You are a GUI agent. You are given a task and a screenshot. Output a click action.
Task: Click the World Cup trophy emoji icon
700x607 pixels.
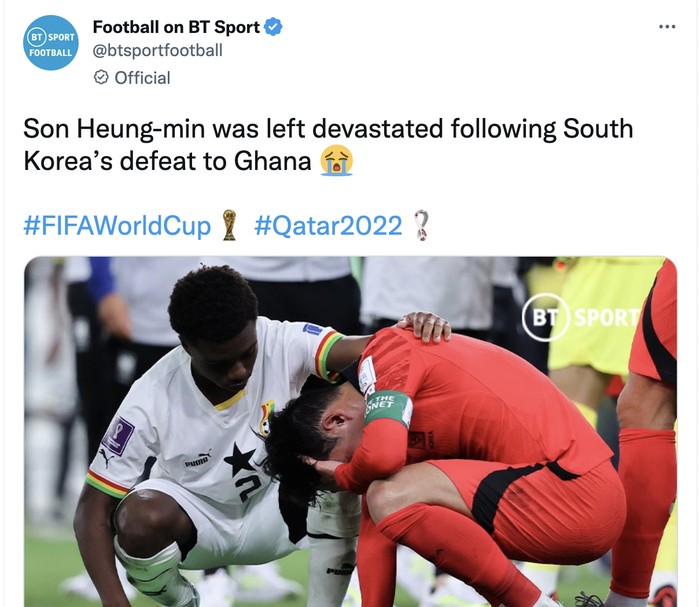pyautogui.click(x=229, y=225)
